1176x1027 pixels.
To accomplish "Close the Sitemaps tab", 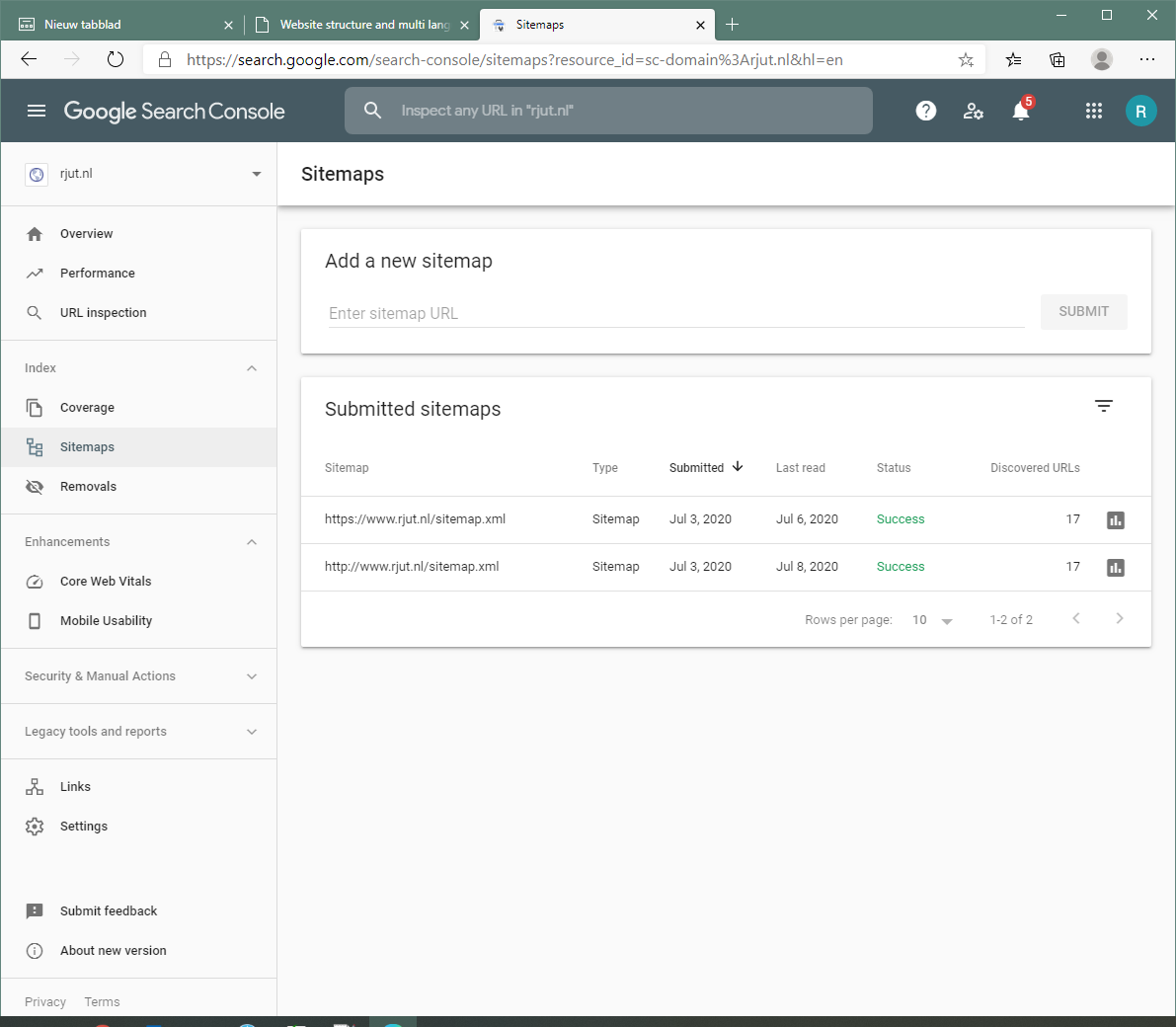I will tap(700, 25).
